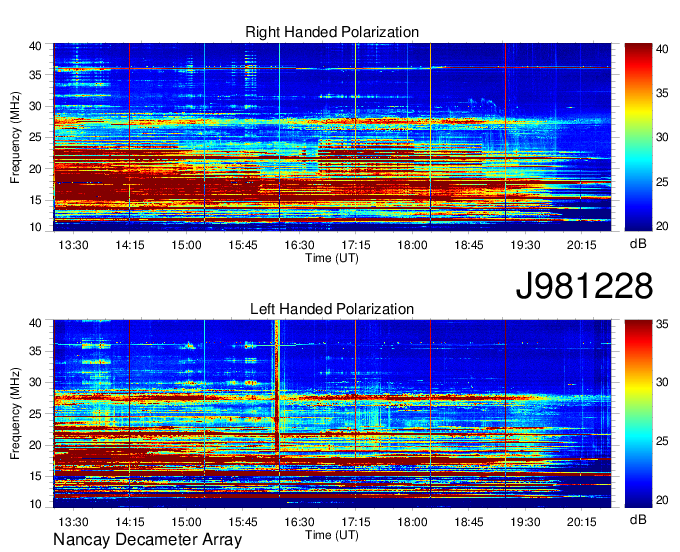The height and width of the screenshot is (552, 680).
Task: Click the "Right Handed Polarization" plot title
Action: [332, 32]
